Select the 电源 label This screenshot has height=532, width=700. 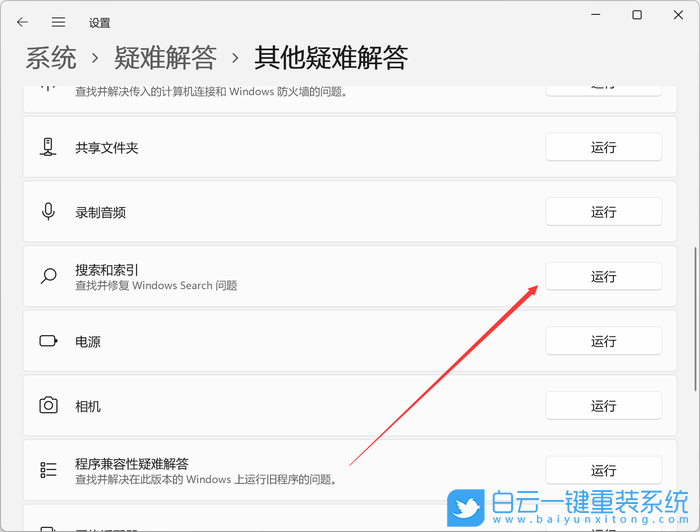[88, 342]
